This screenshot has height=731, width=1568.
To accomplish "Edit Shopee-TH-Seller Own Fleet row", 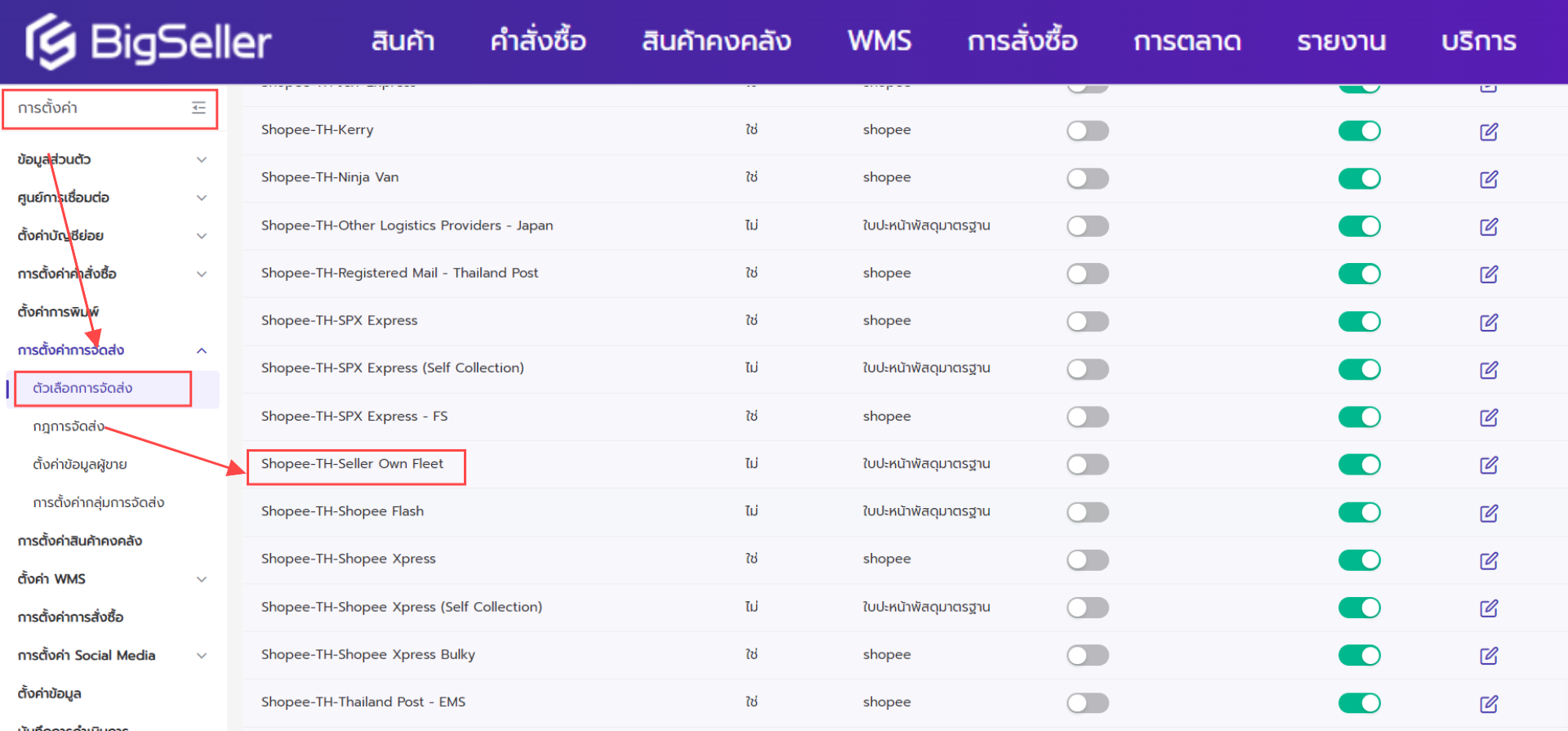I will [x=1488, y=465].
